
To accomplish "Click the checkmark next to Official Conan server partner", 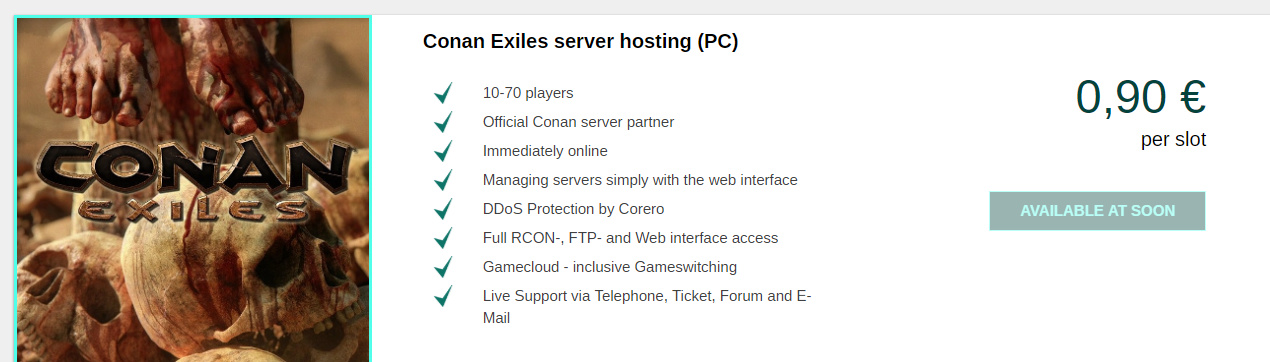I will 443,122.
